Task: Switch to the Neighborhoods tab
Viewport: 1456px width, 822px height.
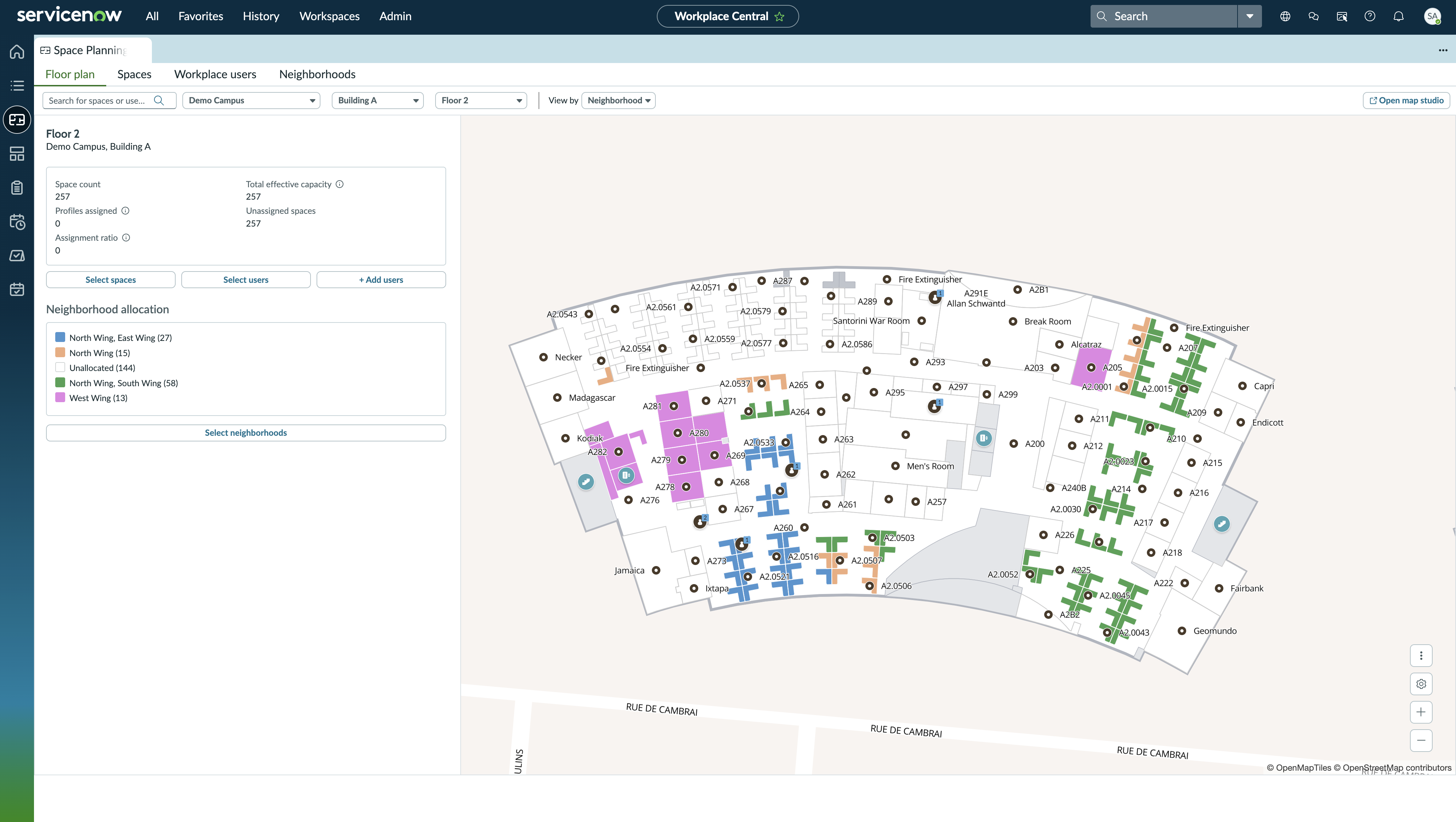Action: (x=317, y=75)
